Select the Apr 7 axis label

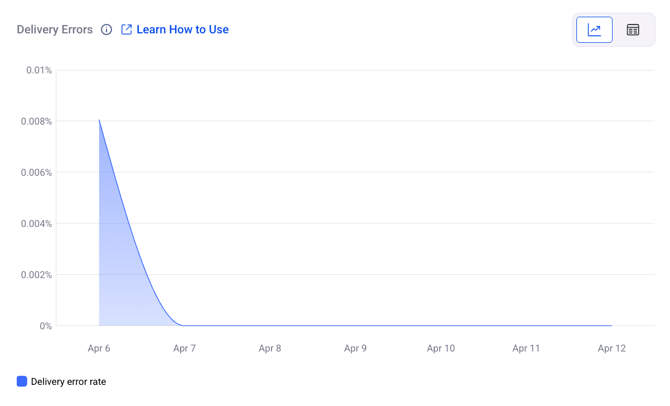pos(184,348)
